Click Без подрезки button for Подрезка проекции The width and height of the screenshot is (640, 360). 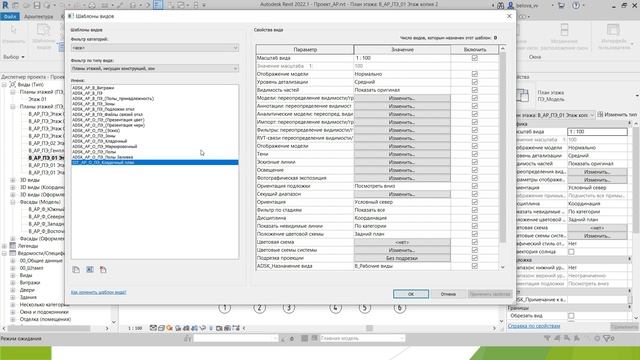(402, 258)
